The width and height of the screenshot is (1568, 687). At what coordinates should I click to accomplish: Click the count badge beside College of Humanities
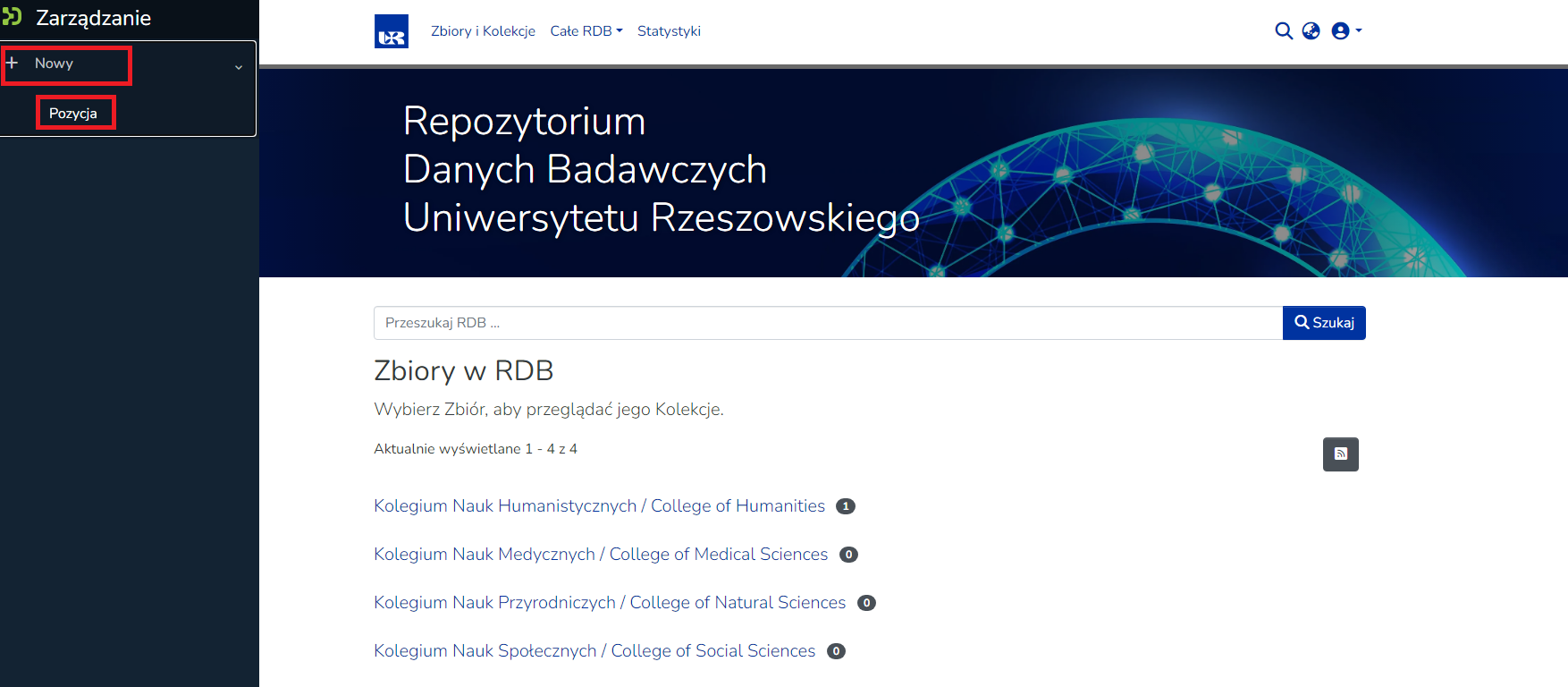coord(846,506)
